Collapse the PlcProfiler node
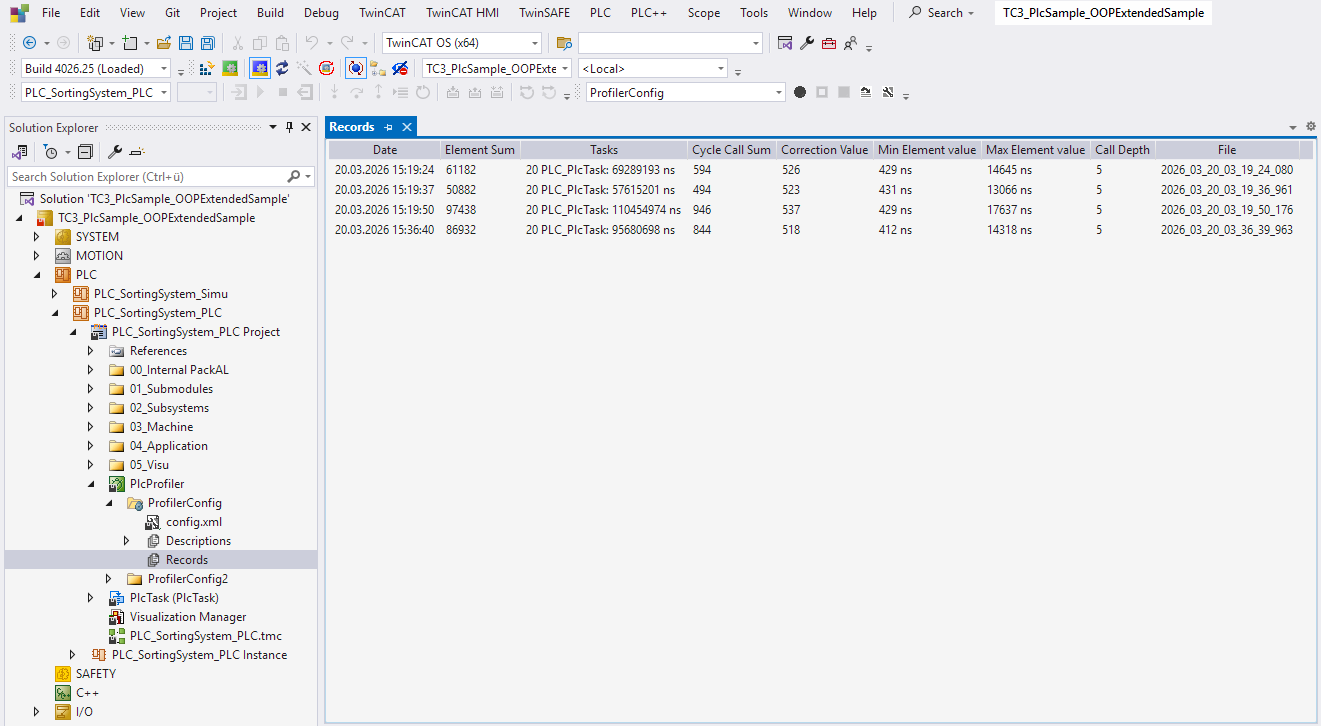 coord(91,484)
